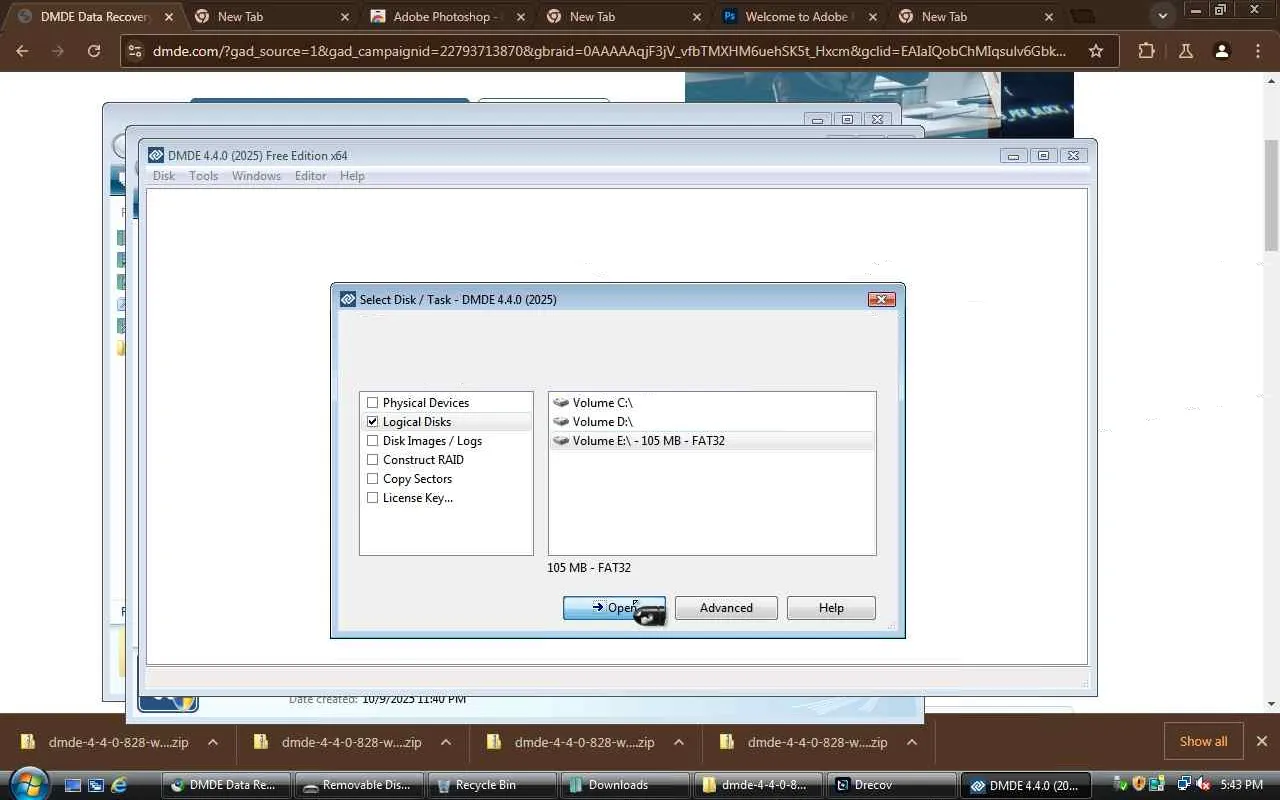Open the Chrome three-dot menu
The height and width of the screenshot is (800, 1280).
point(1258,51)
